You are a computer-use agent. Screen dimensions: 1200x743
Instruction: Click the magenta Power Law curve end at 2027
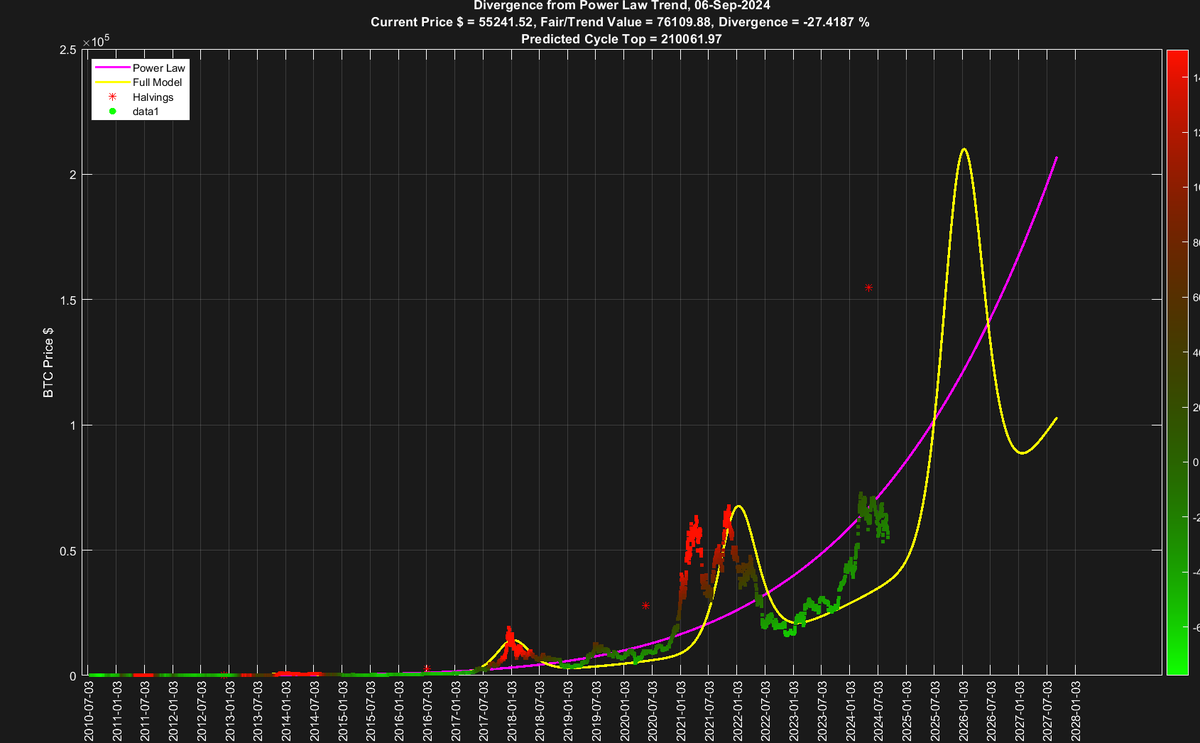point(1056,158)
